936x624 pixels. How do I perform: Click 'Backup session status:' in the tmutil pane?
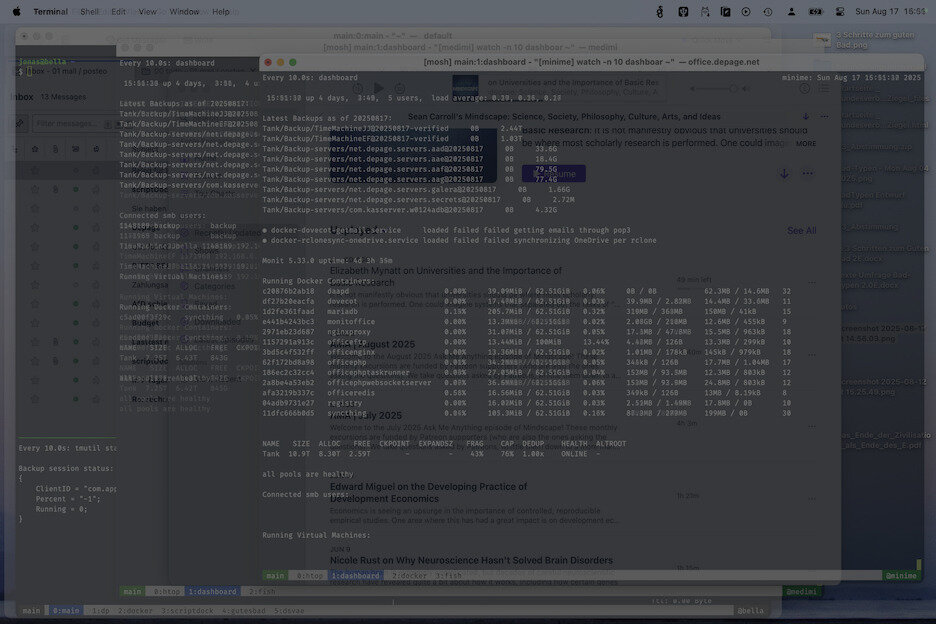(66, 468)
